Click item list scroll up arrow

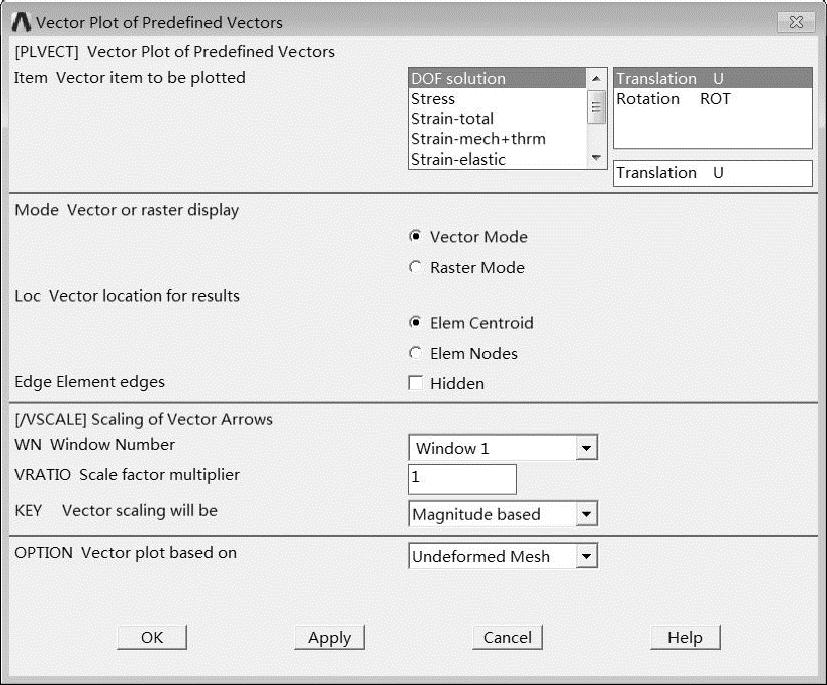pyautogui.click(x=597, y=79)
